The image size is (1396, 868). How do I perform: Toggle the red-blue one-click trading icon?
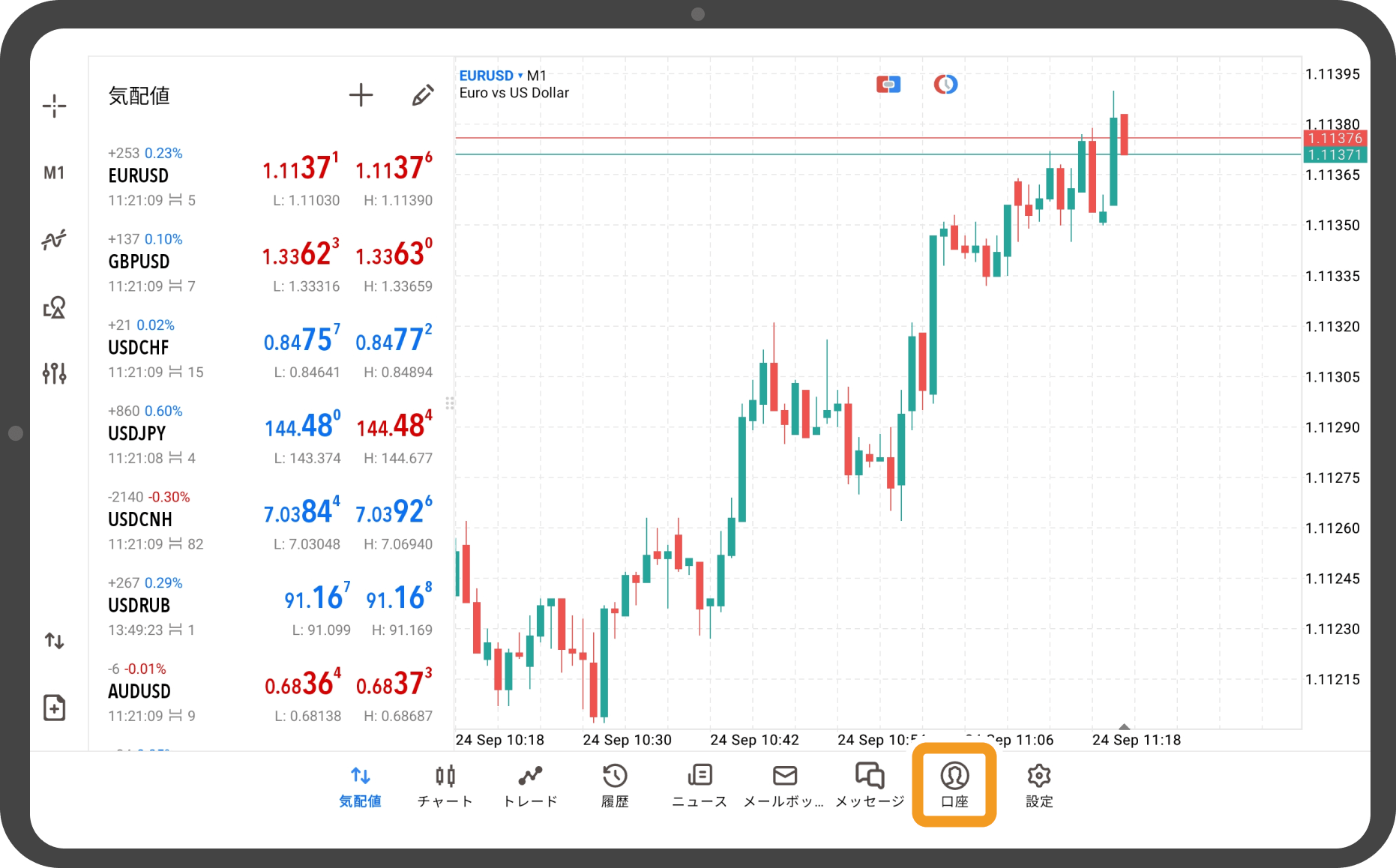pos(888,85)
